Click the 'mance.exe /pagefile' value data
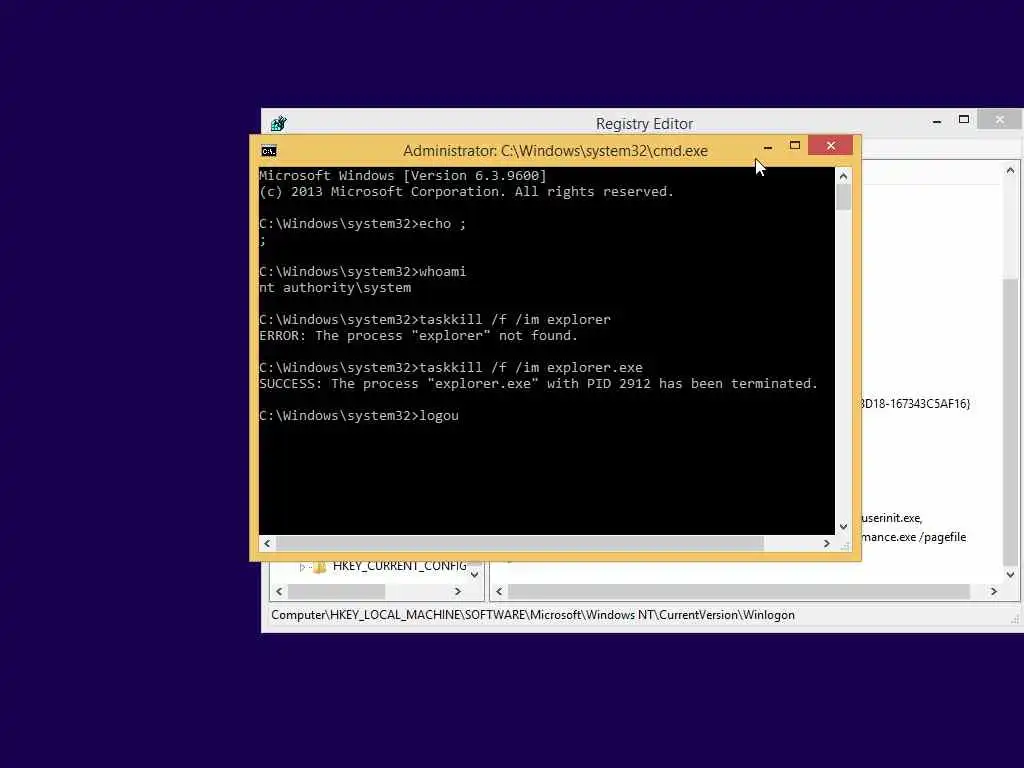The height and width of the screenshot is (768, 1024). pos(914,537)
